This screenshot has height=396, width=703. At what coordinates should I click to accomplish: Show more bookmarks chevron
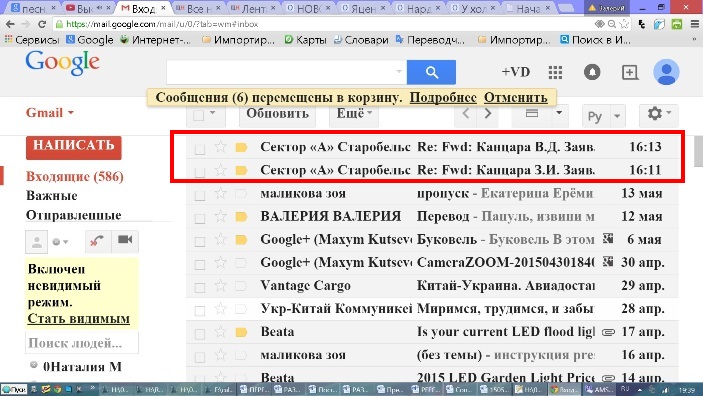click(x=694, y=40)
